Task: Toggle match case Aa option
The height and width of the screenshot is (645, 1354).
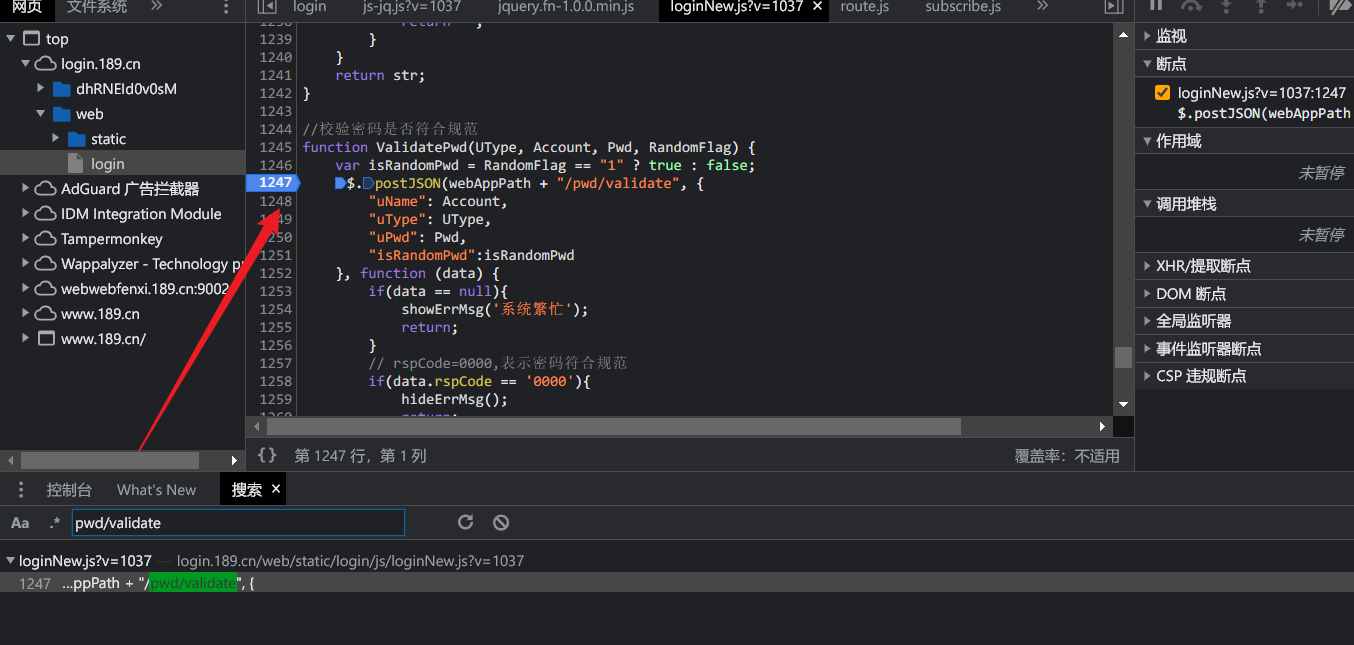Action: click(x=20, y=522)
